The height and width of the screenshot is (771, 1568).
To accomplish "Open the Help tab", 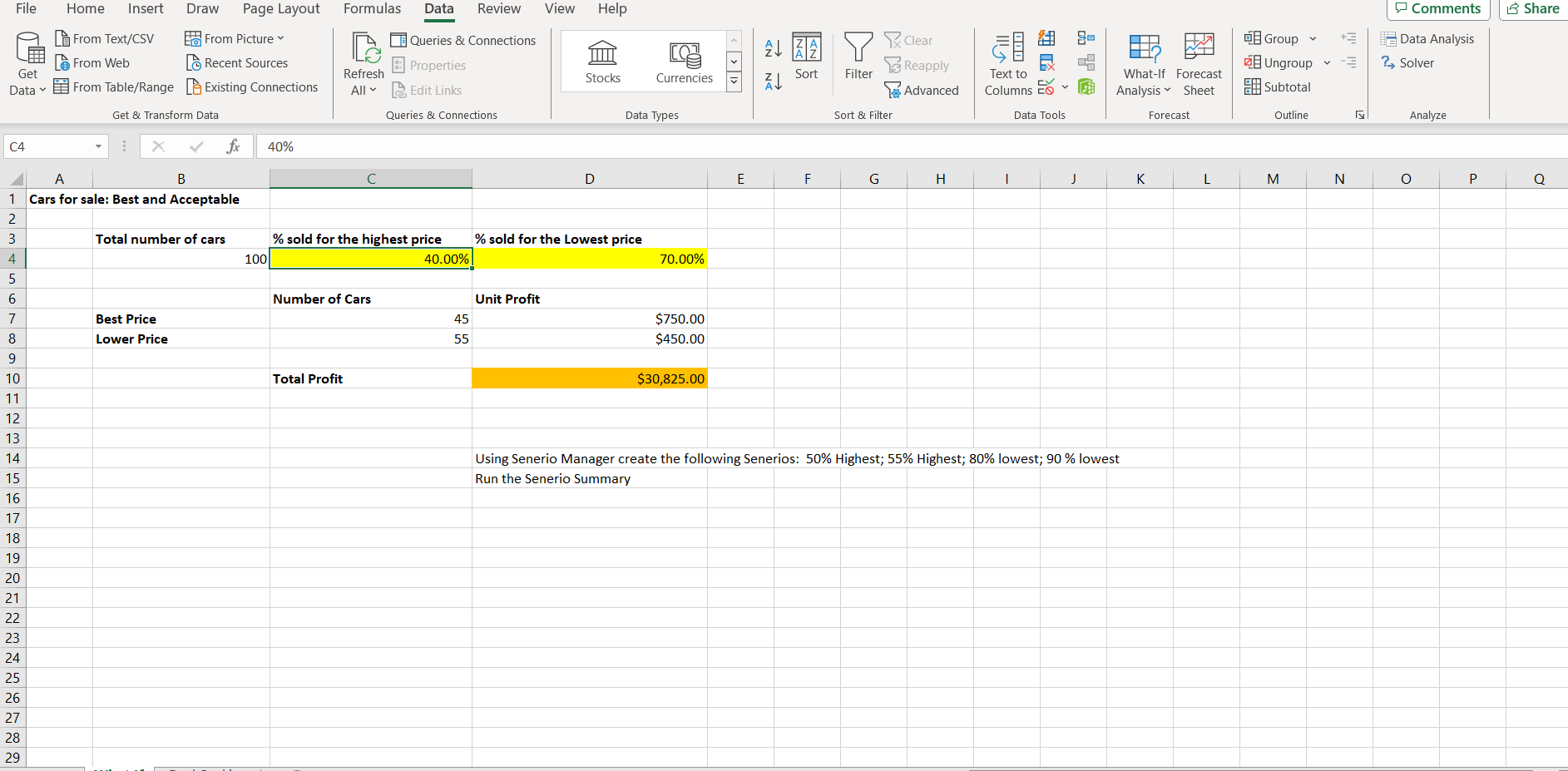I will pyautogui.click(x=612, y=9).
